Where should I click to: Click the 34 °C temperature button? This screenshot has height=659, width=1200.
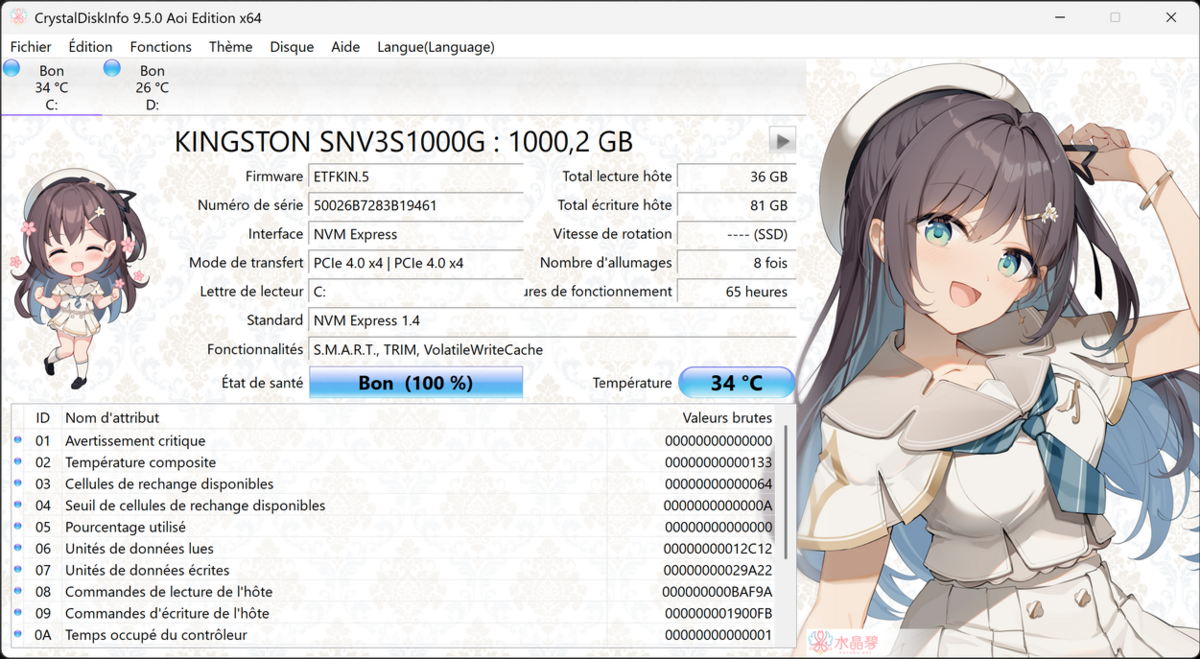[x=737, y=382]
